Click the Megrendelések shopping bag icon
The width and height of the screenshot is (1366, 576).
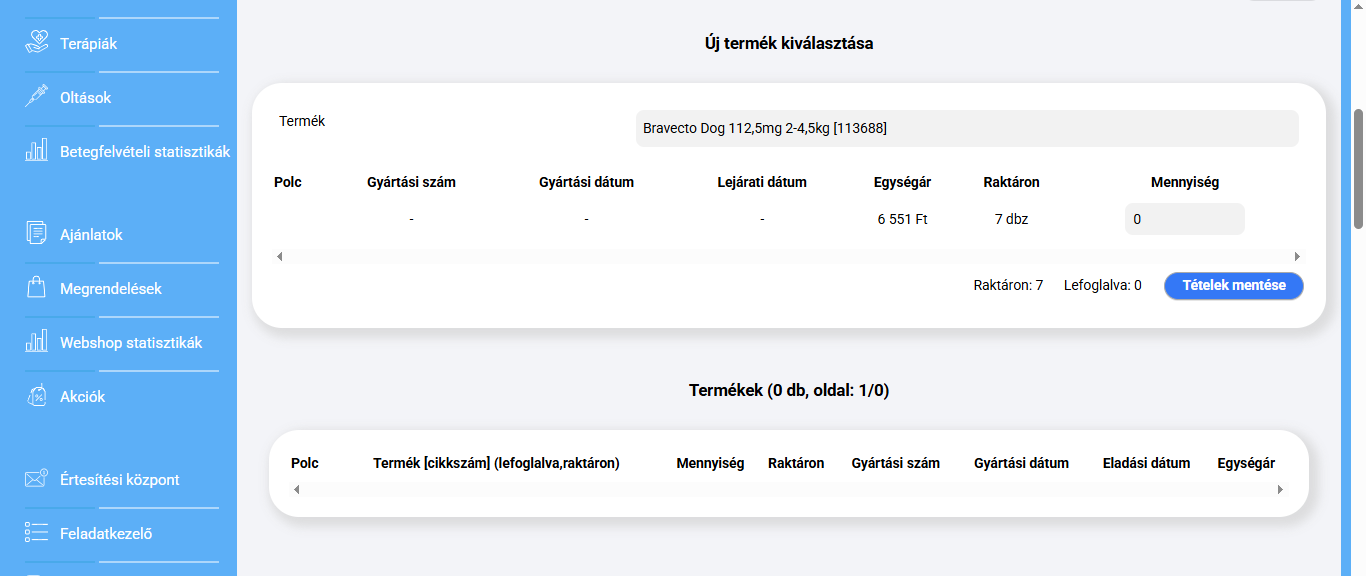click(x=37, y=288)
